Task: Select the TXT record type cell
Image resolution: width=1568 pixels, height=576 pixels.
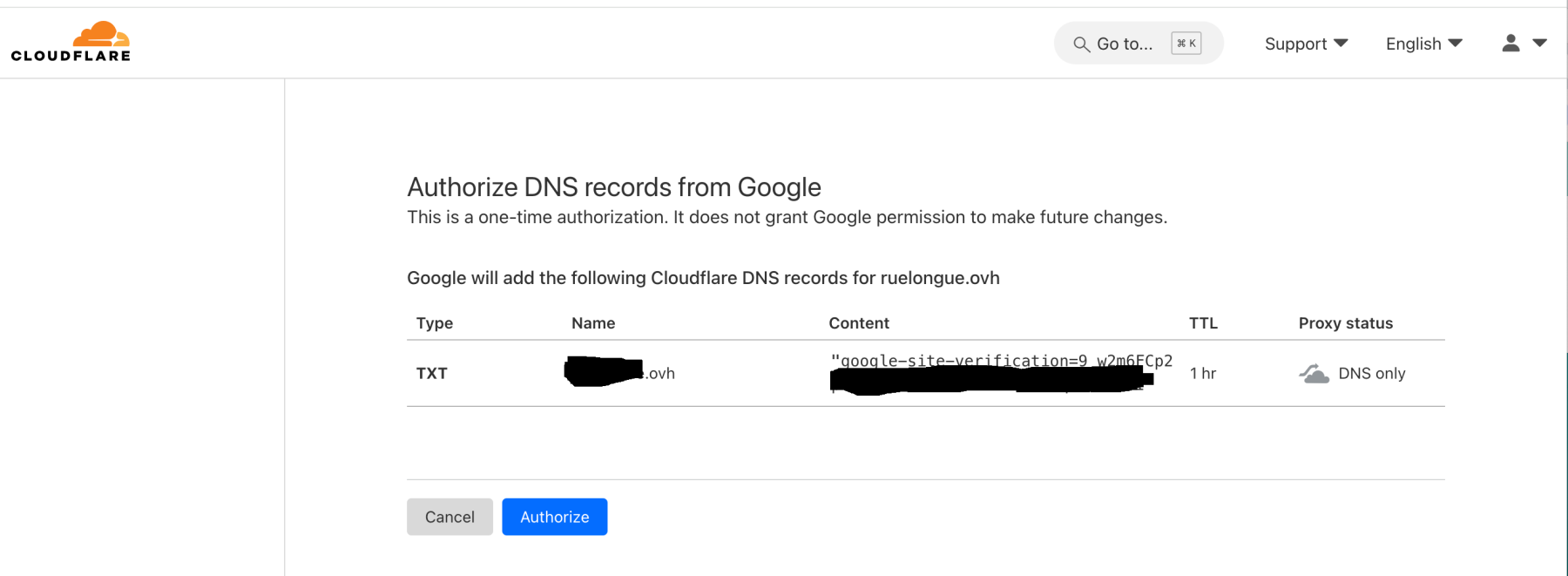Action: point(432,374)
